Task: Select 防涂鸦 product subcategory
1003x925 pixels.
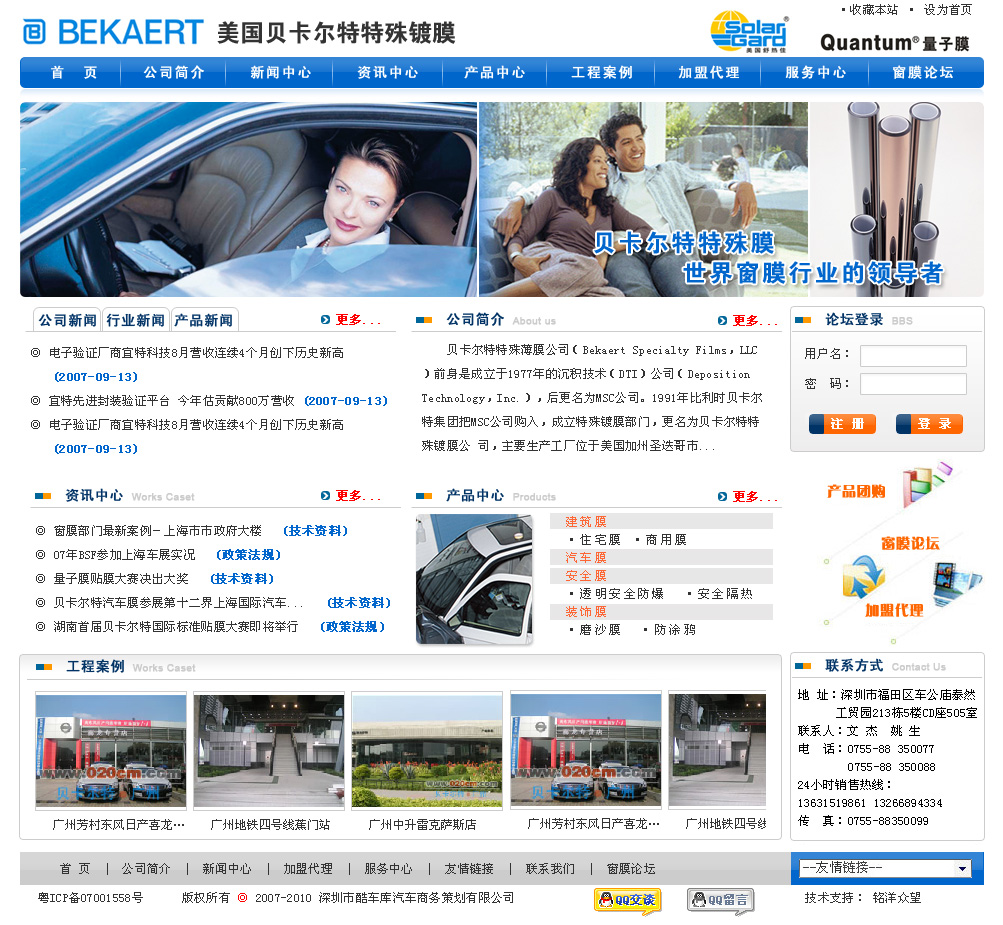Action: [675, 629]
